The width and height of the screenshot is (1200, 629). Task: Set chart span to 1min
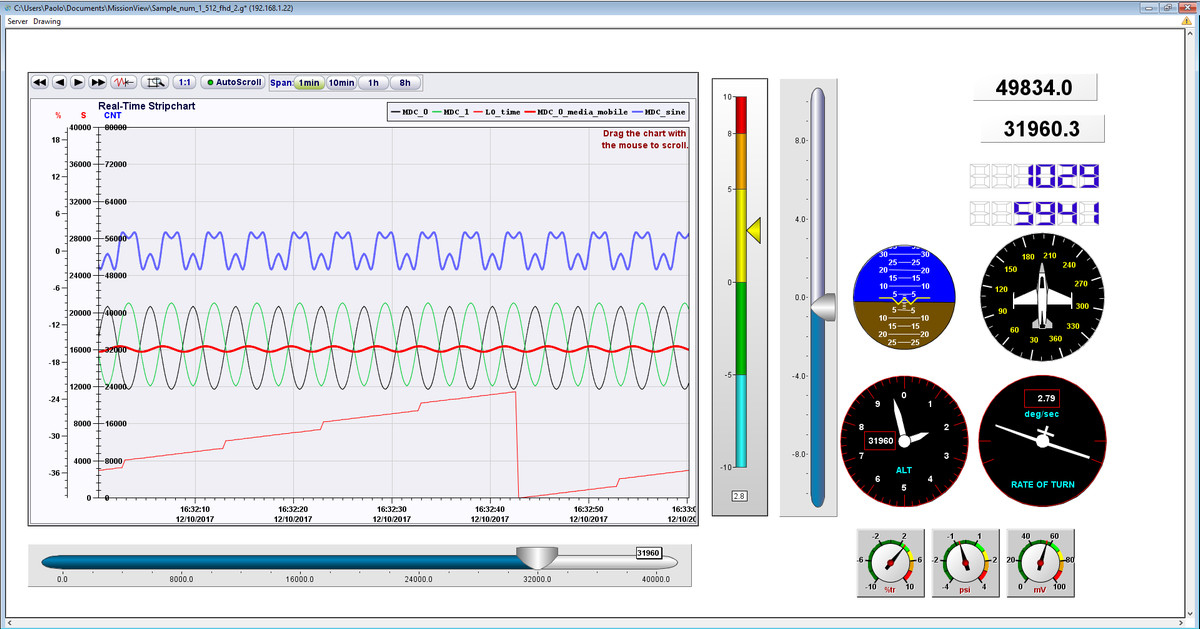coord(309,83)
